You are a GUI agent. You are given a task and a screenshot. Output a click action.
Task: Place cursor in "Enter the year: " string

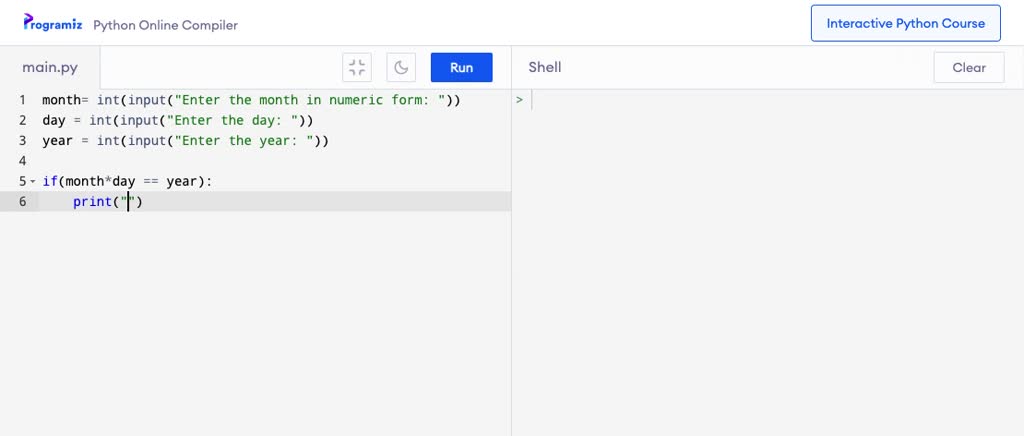click(244, 140)
